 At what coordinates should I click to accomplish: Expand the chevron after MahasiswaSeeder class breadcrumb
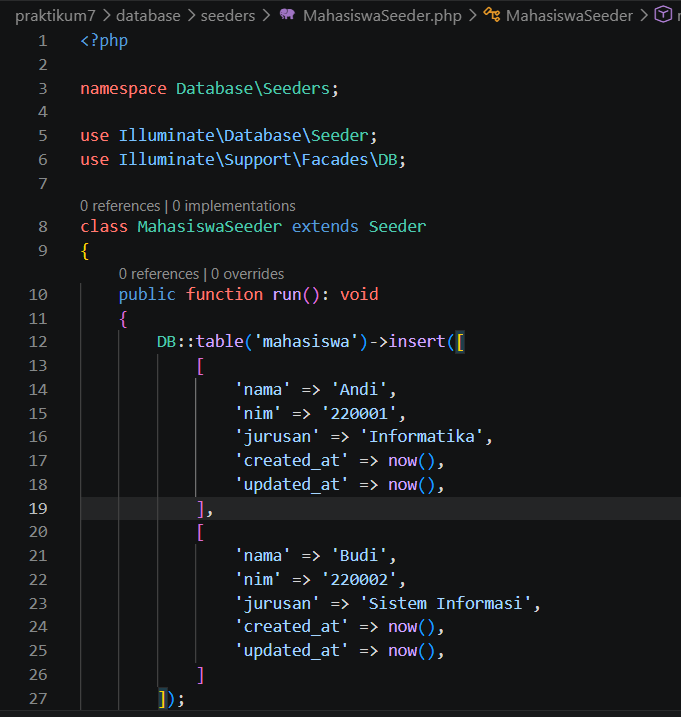(x=644, y=16)
